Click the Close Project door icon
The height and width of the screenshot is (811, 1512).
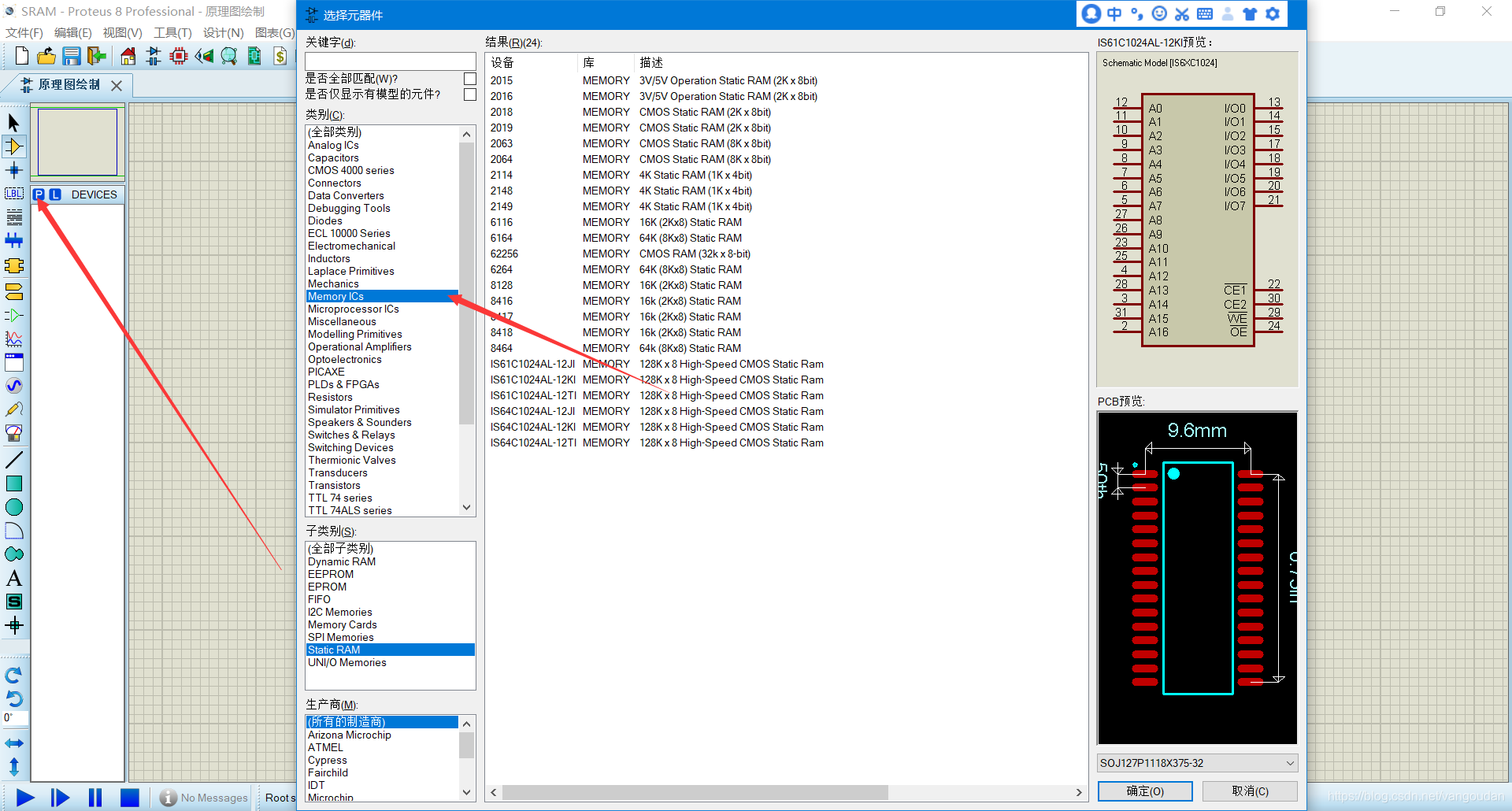[x=96, y=56]
